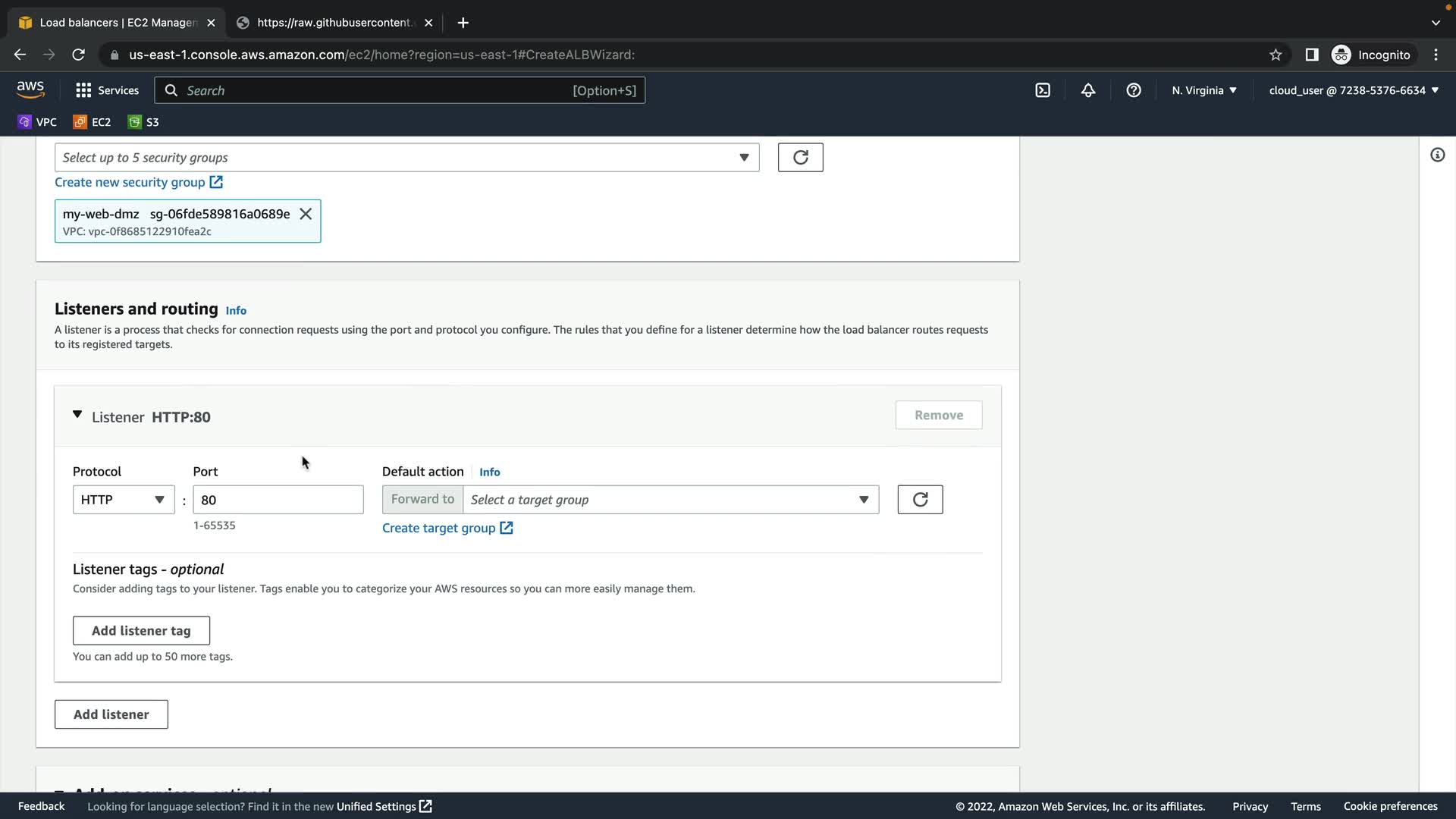The height and width of the screenshot is (819, 1456).
Task: Remove my-web-dmz security group chip
Action: 306,214
